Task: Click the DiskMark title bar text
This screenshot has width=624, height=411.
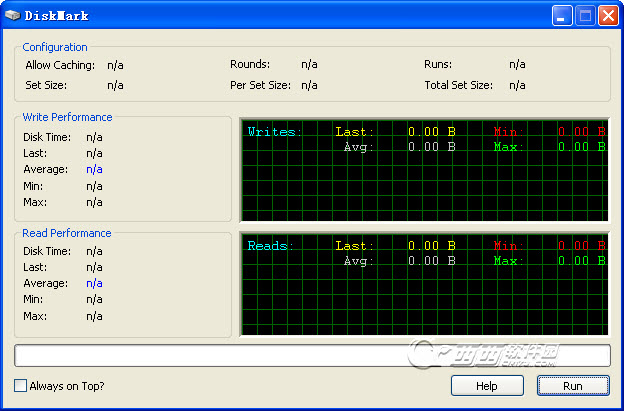Action: 59,15
